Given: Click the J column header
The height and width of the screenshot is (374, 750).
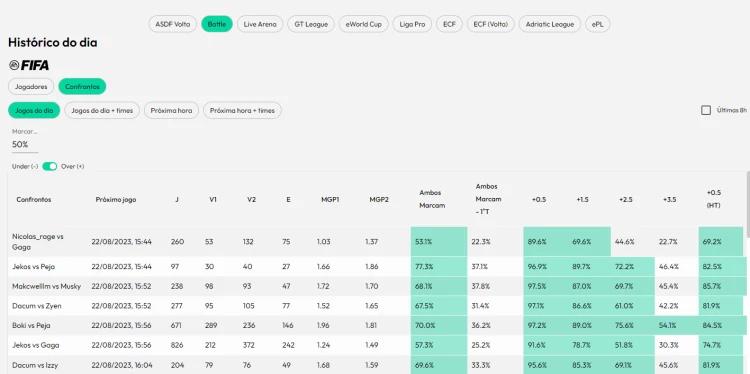Looking at the screenshot, I should pos(177,199).
